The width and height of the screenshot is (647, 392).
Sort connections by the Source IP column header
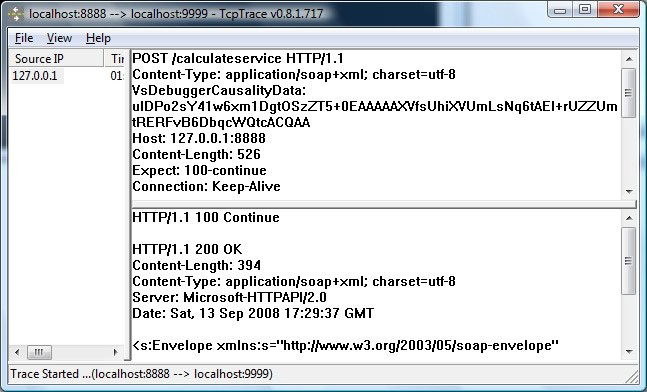point(56,59)
